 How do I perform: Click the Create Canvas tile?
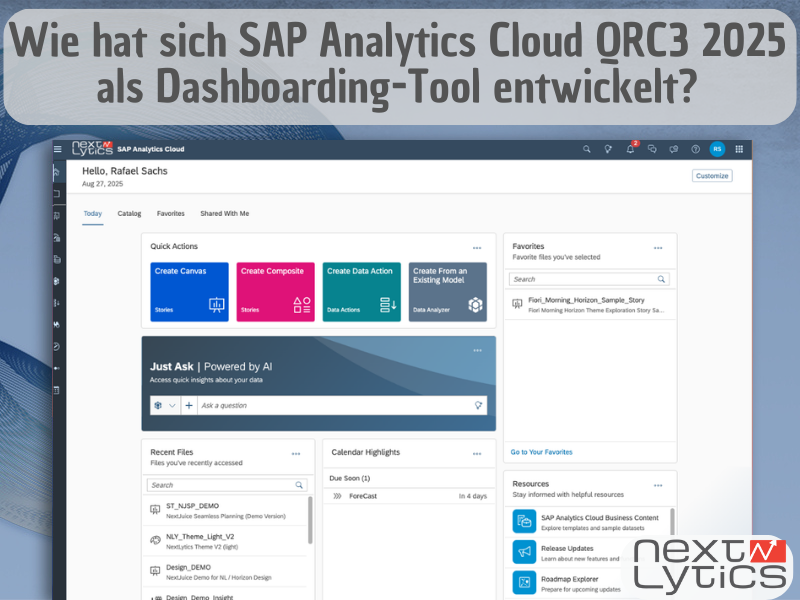click(x=189, y=292)
